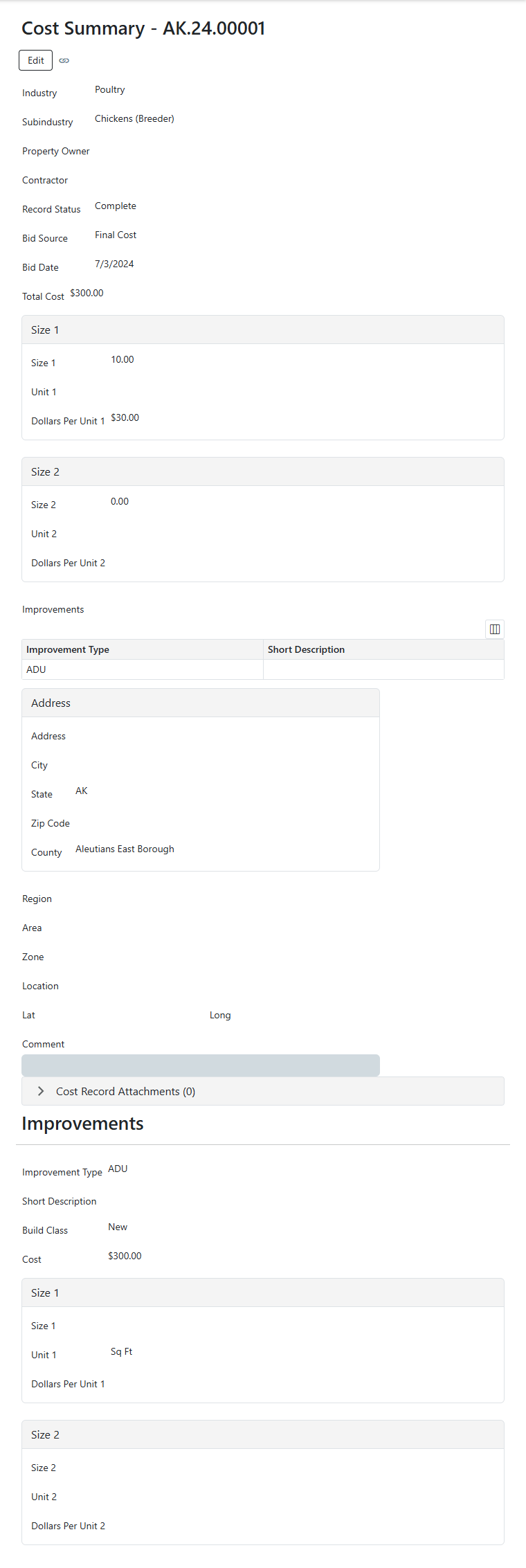Sort by Improvement Type column header
526x1568 pixels.
68,649
